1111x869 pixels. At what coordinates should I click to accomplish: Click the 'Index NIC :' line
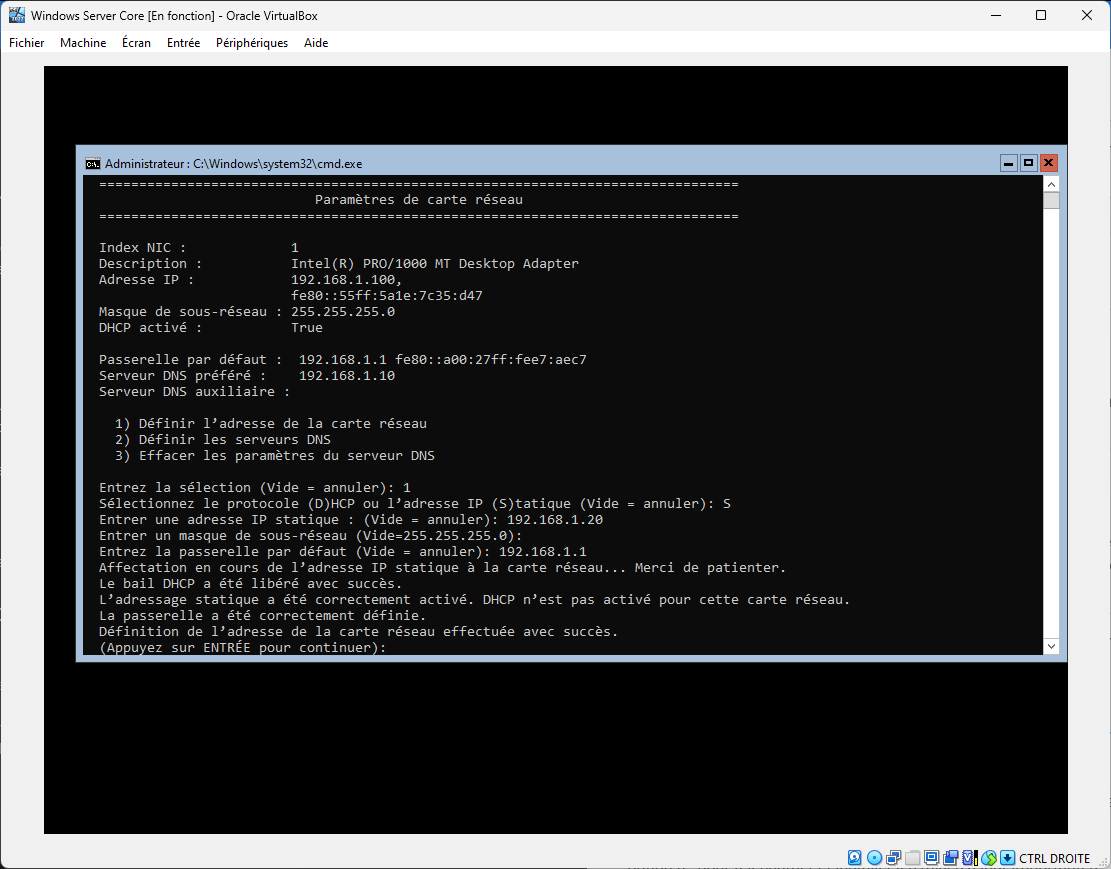coord(198,247)
